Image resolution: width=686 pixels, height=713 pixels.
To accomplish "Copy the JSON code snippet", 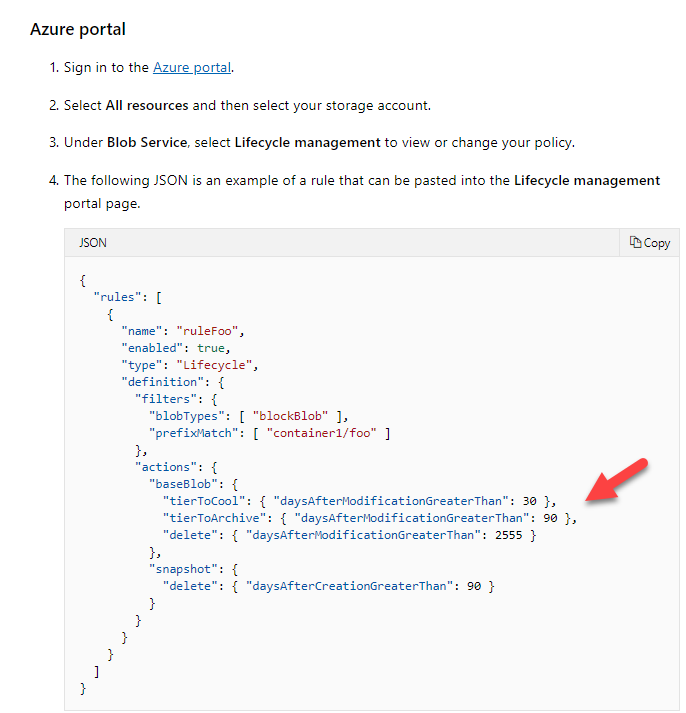I will point(650,243).
